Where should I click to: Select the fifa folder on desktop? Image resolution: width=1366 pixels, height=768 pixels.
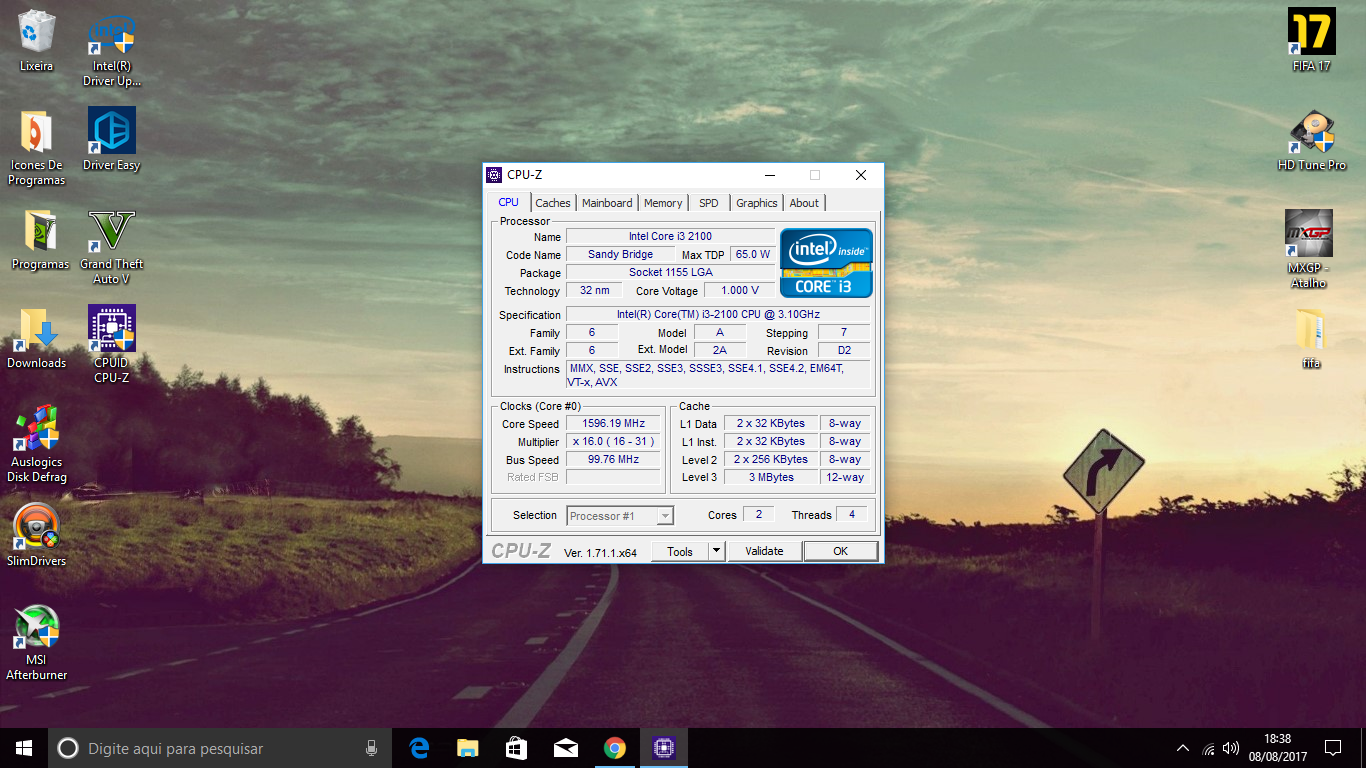coord(1311,338)
